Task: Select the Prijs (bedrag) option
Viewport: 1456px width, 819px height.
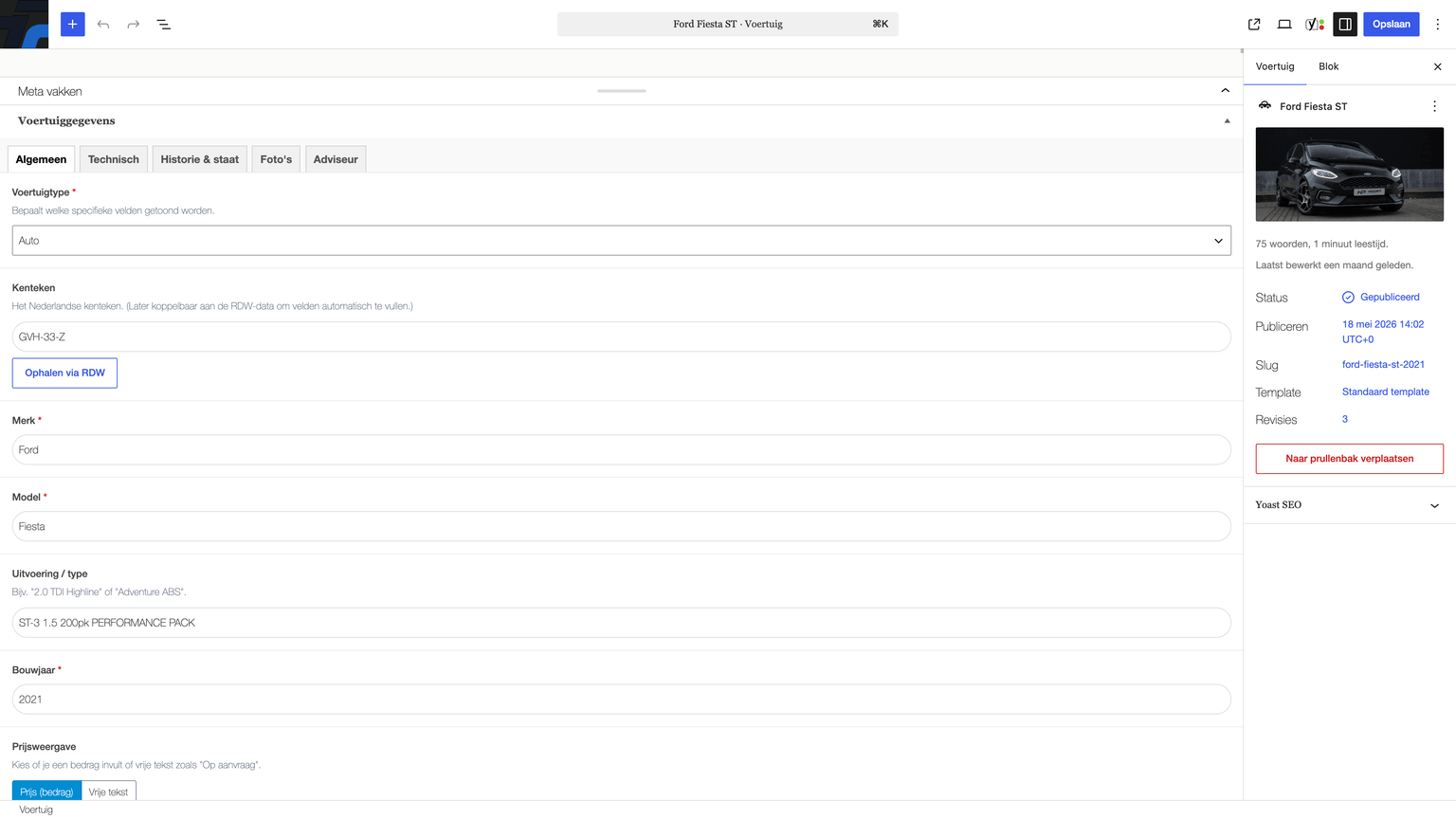Action: [x=46, y=792]
